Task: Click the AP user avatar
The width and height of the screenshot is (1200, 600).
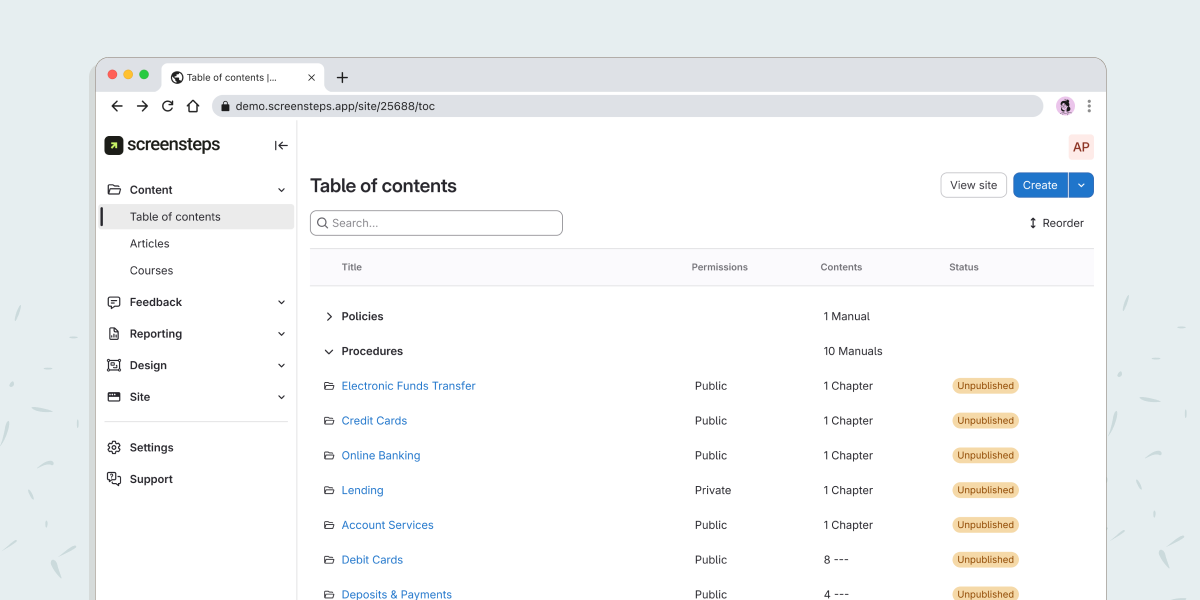Action: [x=1081, y=147]
